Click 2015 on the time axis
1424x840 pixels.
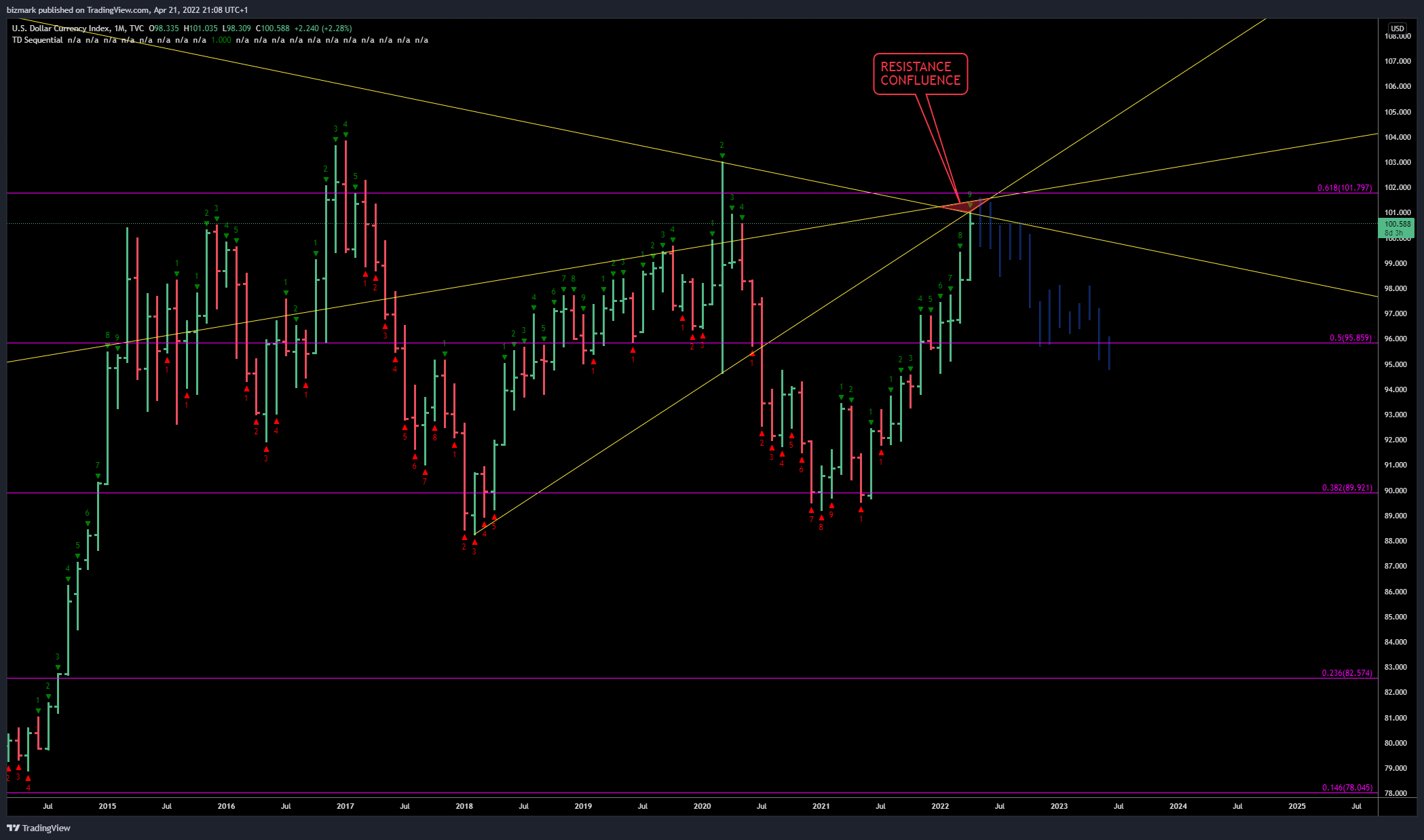(107, 806)
